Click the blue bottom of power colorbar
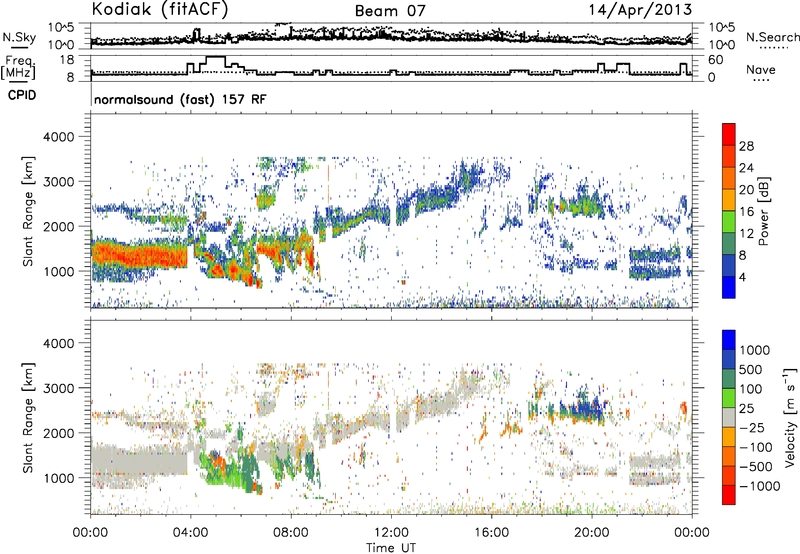The width and height of the screenshot is (800, 554). [729, 287]
